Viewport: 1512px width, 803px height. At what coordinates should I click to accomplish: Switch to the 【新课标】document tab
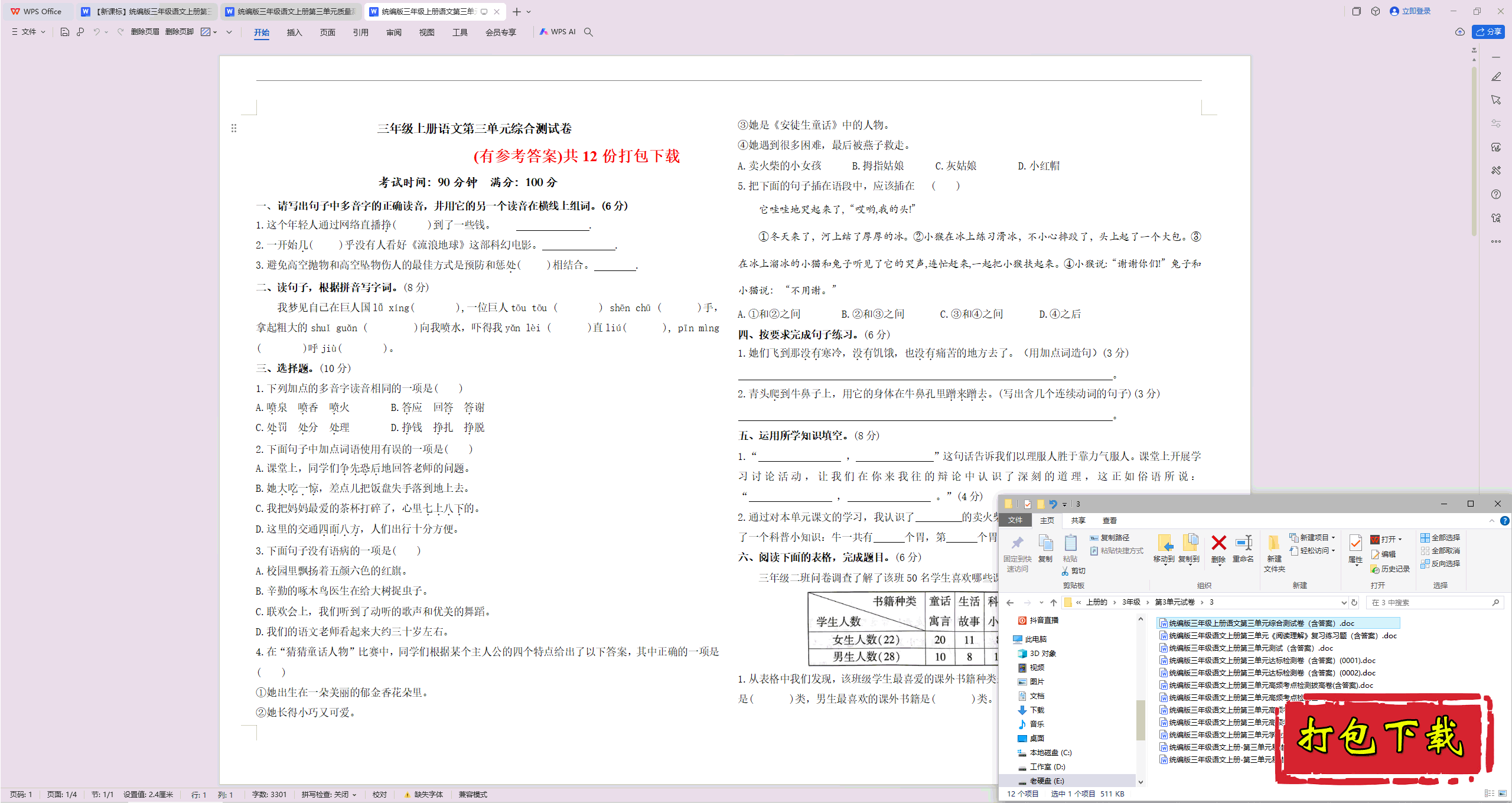(x=147, y=12)
